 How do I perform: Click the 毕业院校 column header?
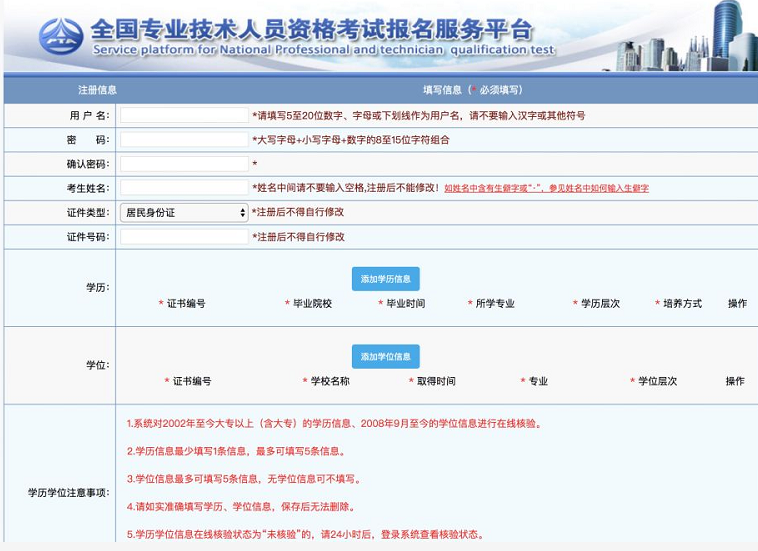pyautogui.click(x=310, y=303)
